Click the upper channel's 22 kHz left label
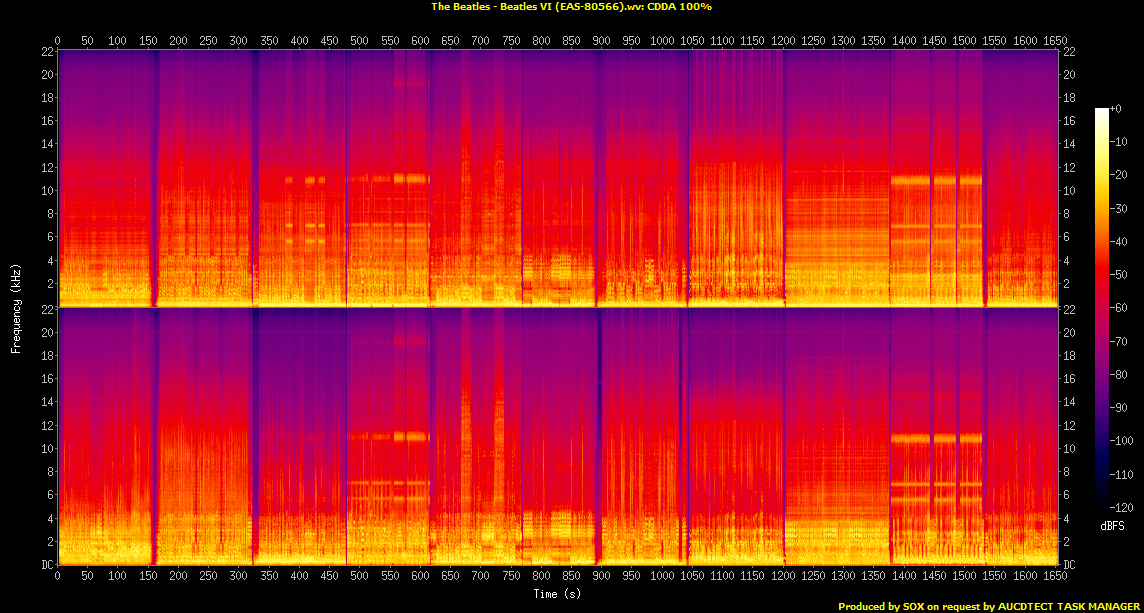Viewport: 1144px width, 613px height. [x=47, y=51]
